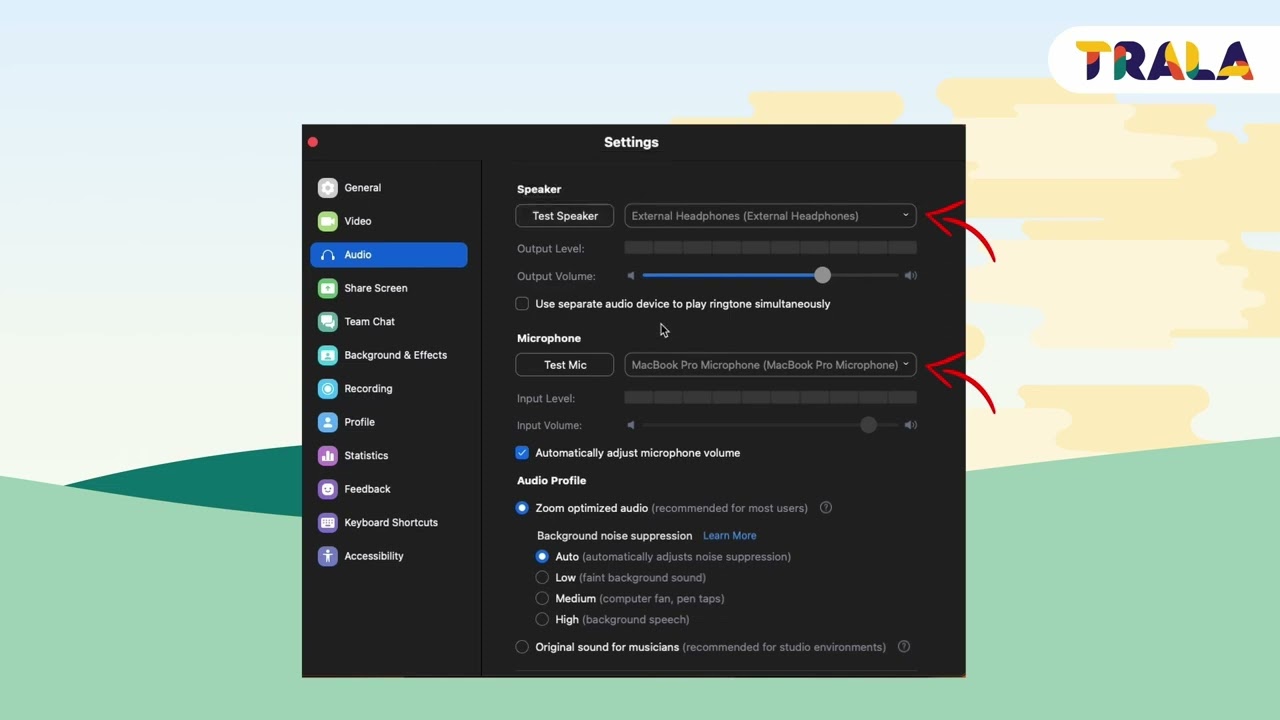Select Medium noise suppression option
Screen dimensions: 1280x720
(x=542, y=599)
